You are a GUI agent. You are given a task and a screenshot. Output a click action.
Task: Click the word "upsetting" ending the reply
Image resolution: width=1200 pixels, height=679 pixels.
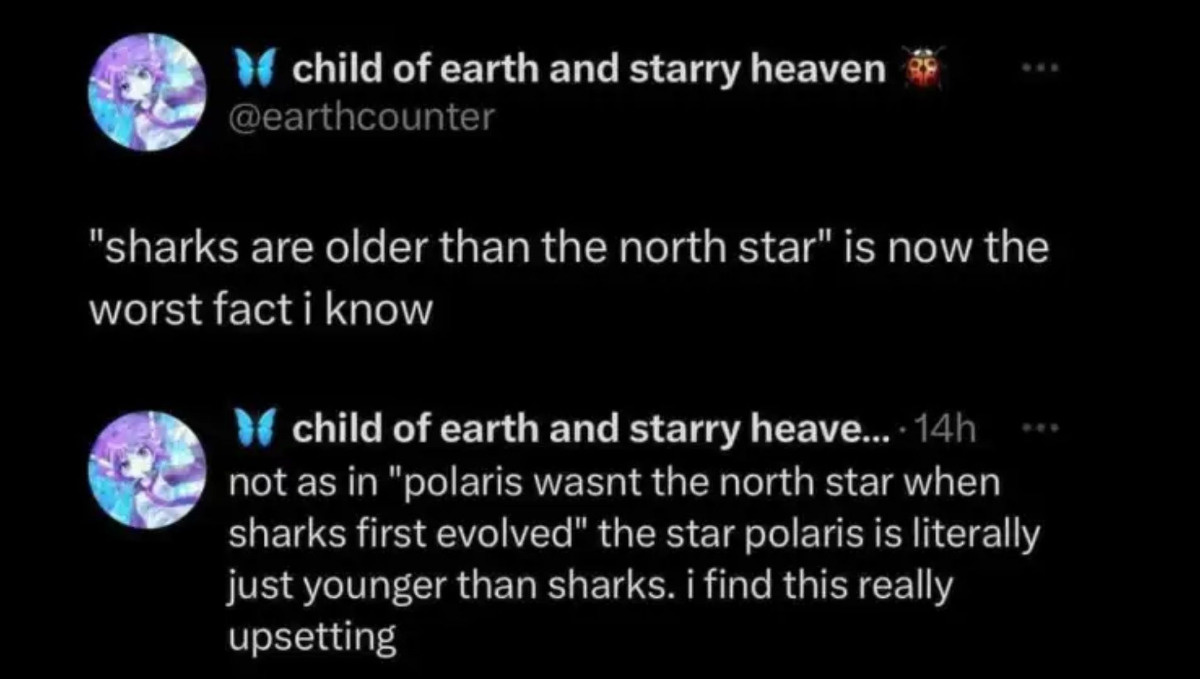pos(313,638)
